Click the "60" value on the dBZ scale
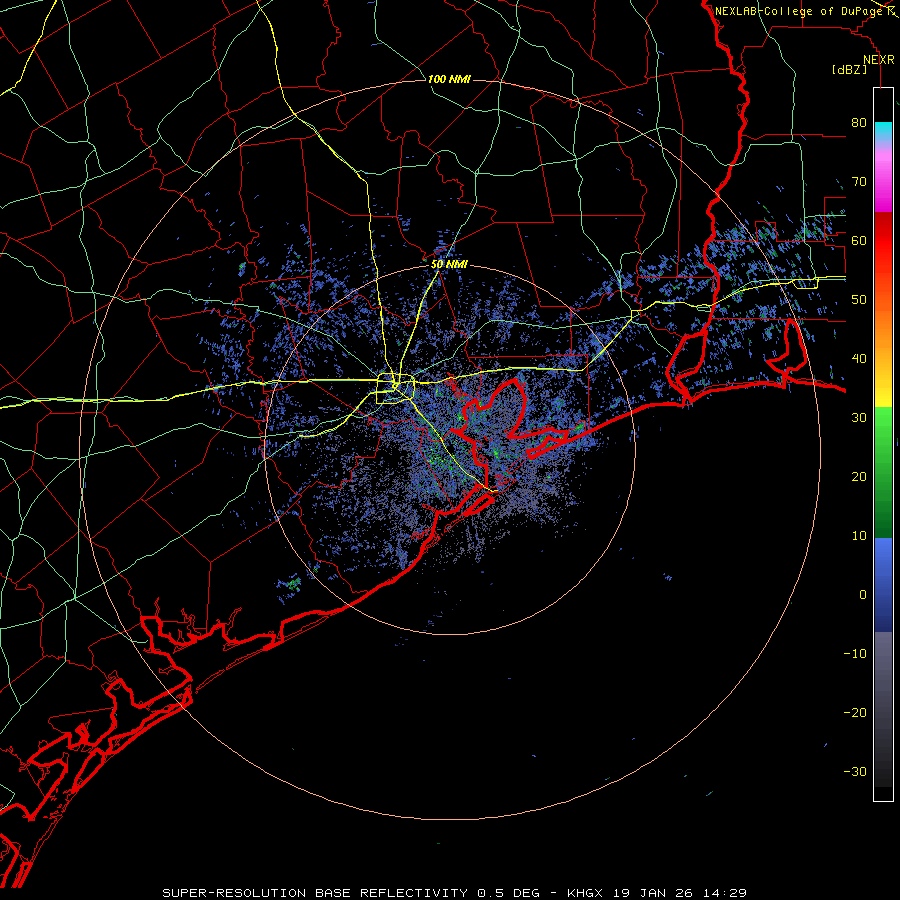This screenshot has width=900, height=900. click(859, 240)
